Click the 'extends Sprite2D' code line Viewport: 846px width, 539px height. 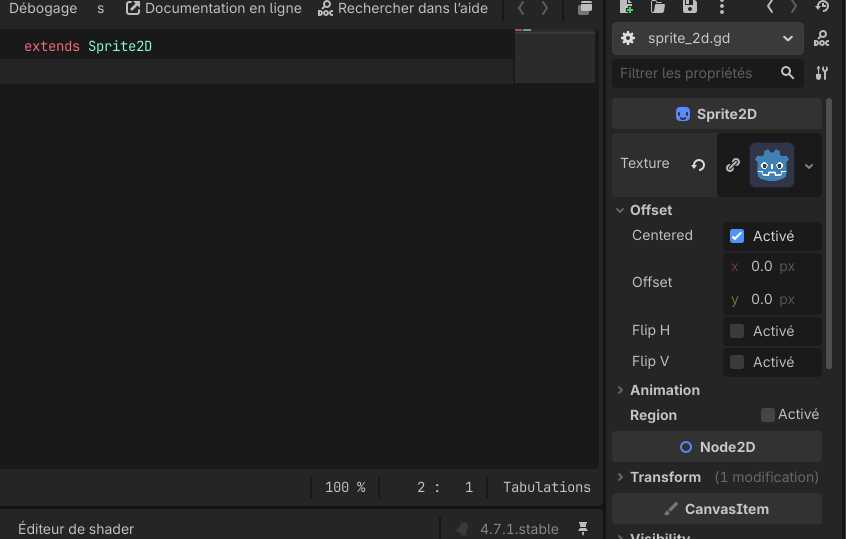click(x=88, y=46)
